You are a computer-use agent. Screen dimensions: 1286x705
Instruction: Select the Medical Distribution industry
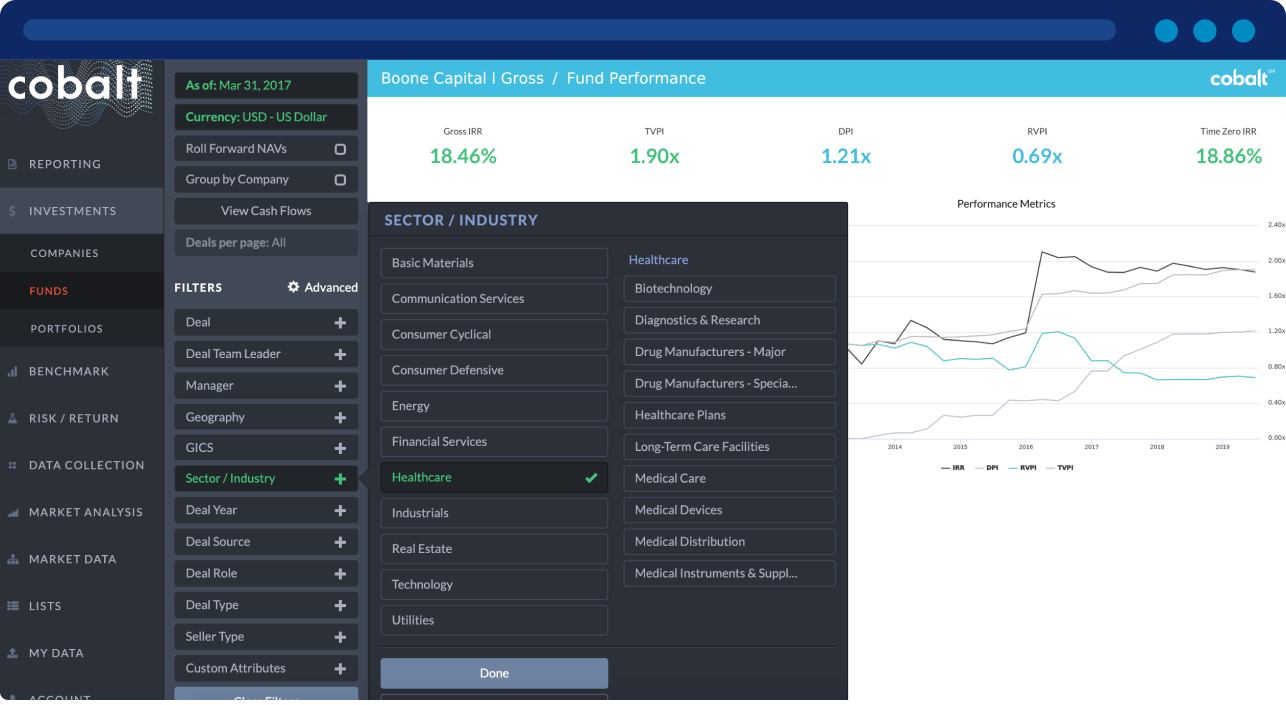(730, 542)
